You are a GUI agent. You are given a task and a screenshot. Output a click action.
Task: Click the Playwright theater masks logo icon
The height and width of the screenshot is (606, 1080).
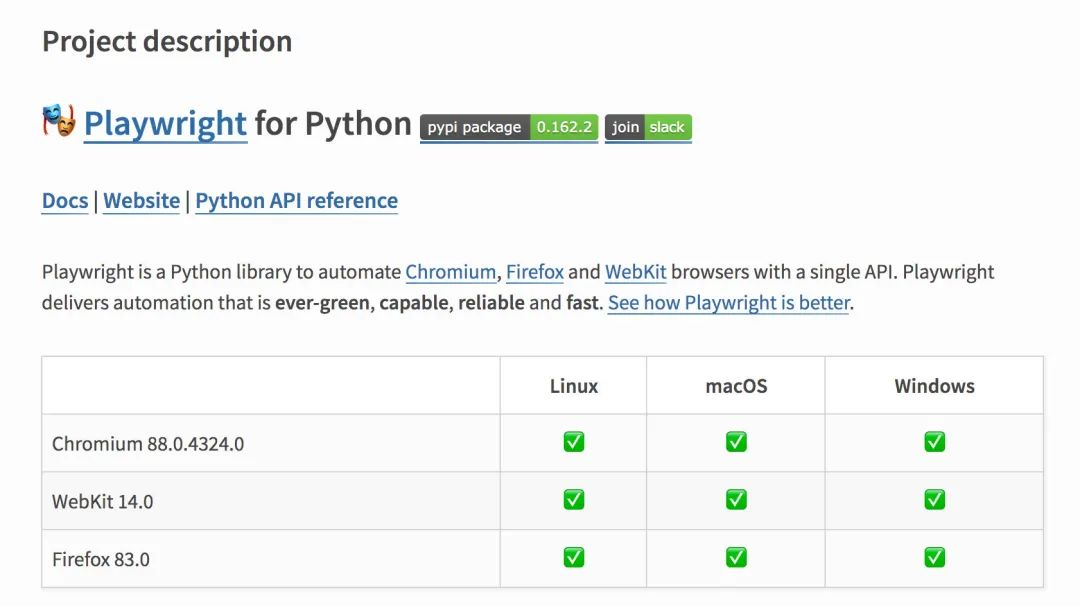(59, 121)
